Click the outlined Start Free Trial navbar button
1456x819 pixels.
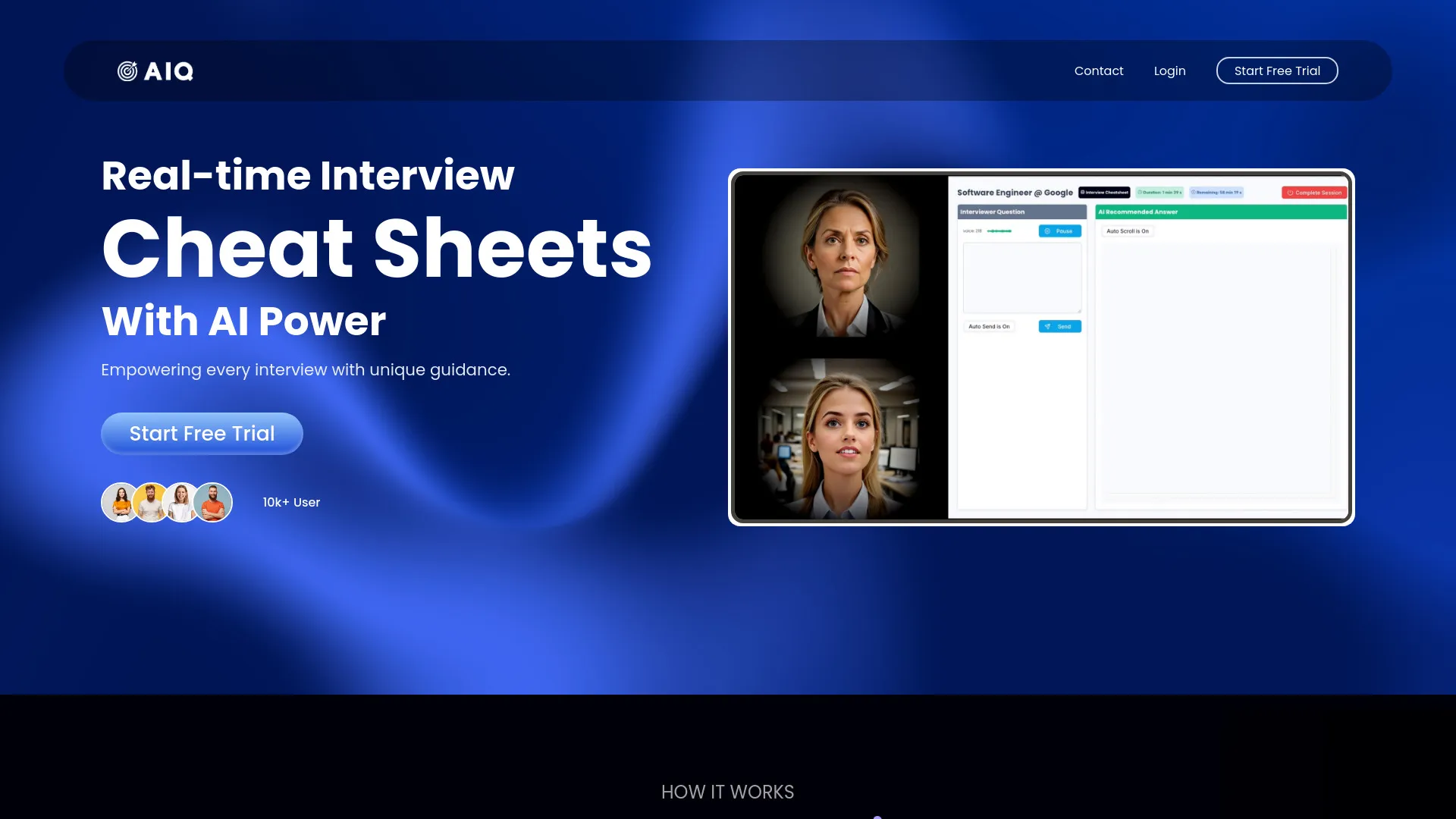(x=1276, y=71)
